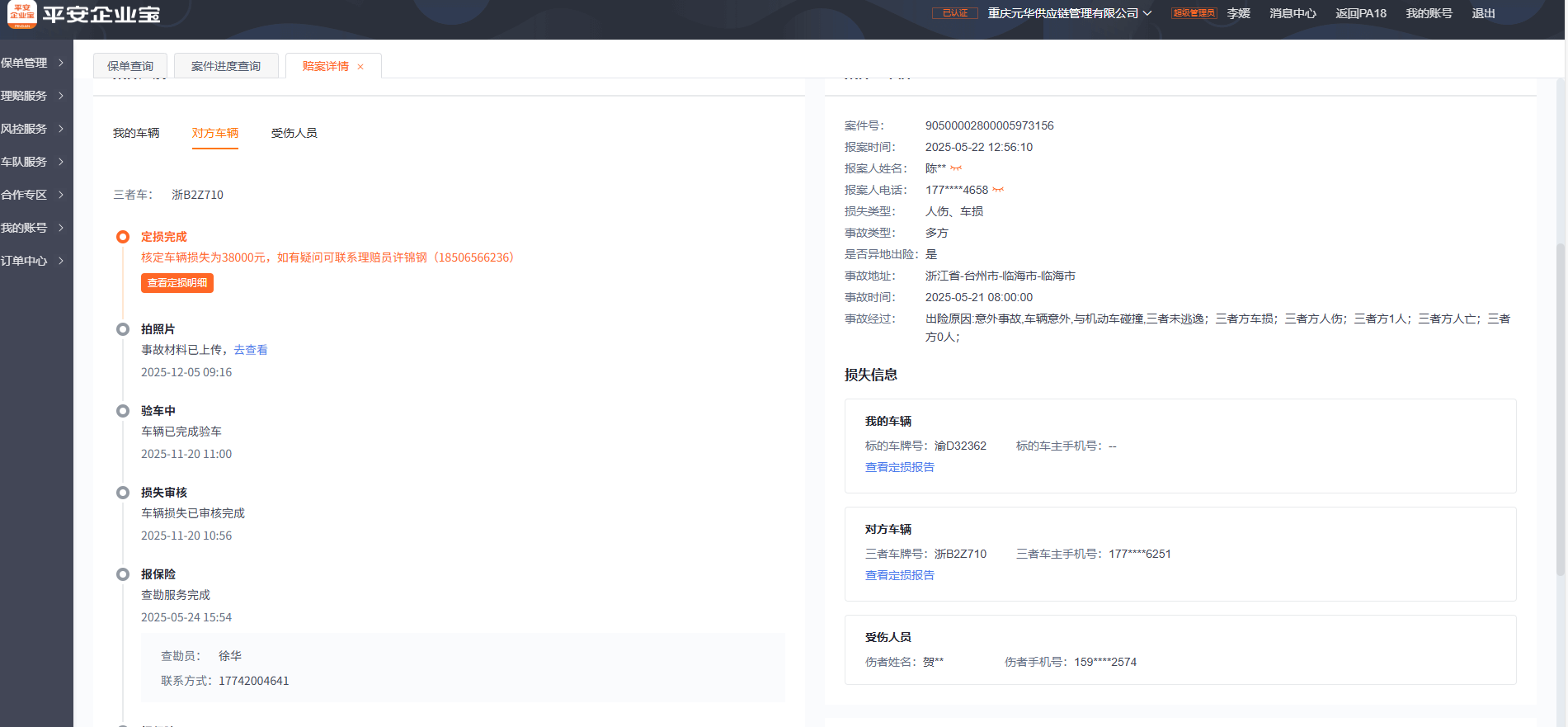The image size is (1568, 727).
Task: Click the 查看定损明细 button
Action: click(177, 283)
